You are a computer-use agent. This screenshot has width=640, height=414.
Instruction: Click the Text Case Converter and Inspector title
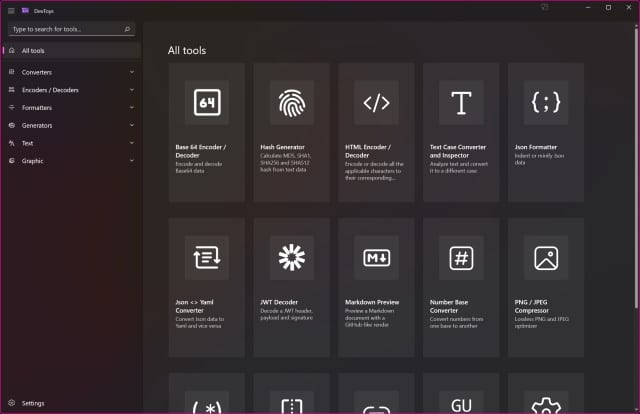(x=458, y=151)
